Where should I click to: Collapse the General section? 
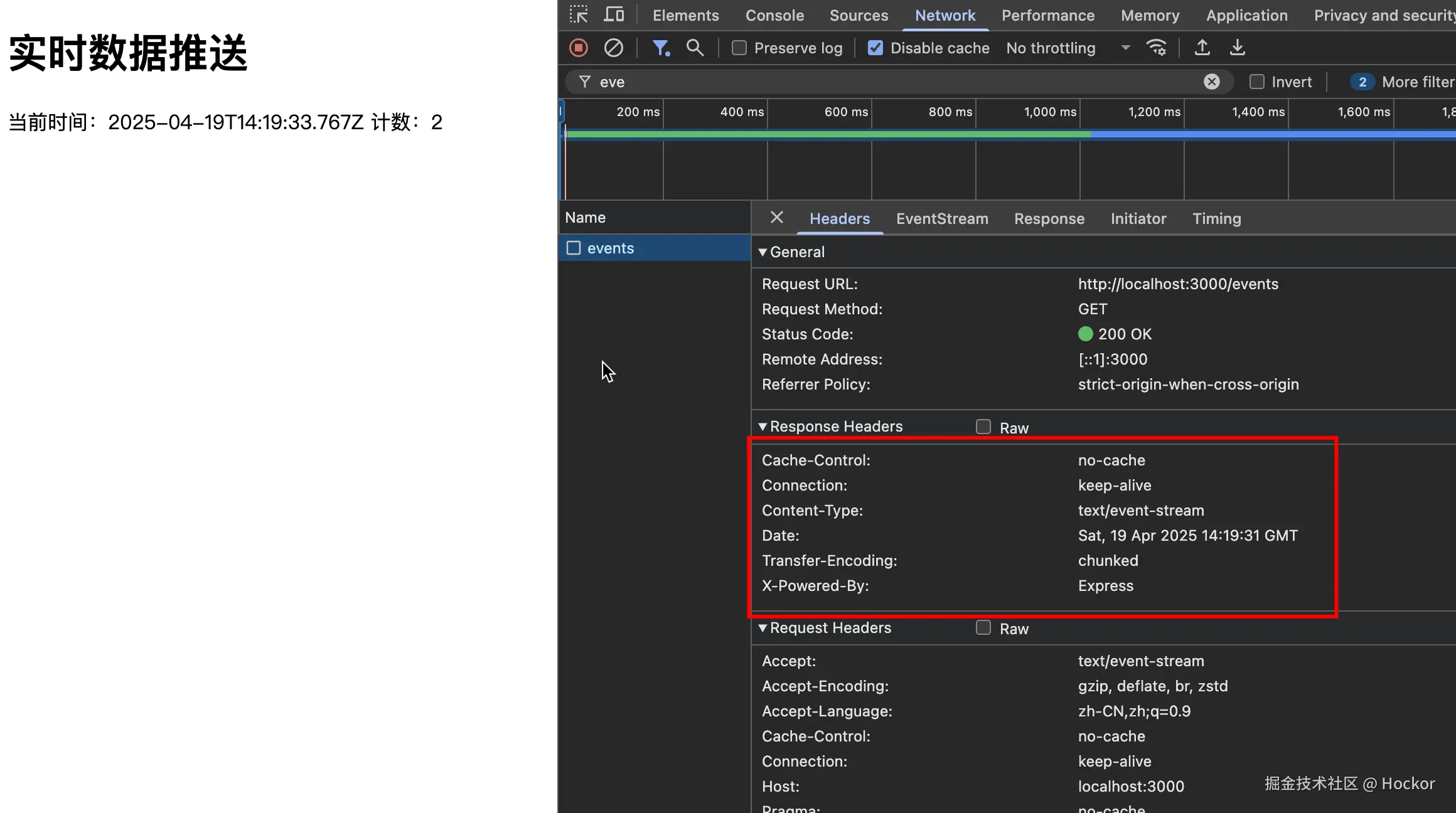[x=763, y=252]
